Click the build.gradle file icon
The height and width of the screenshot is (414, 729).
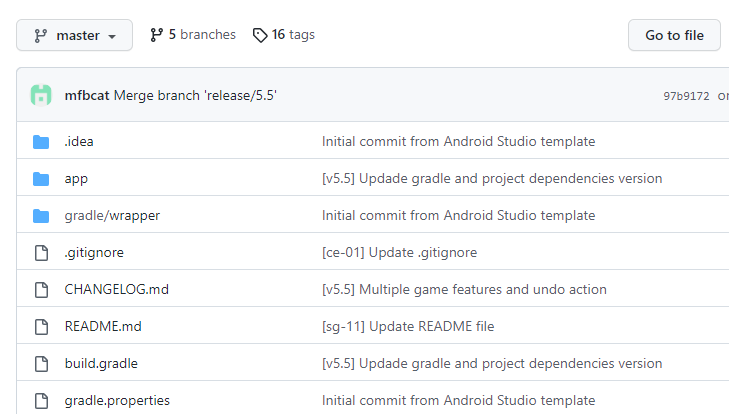click(41, 364)
